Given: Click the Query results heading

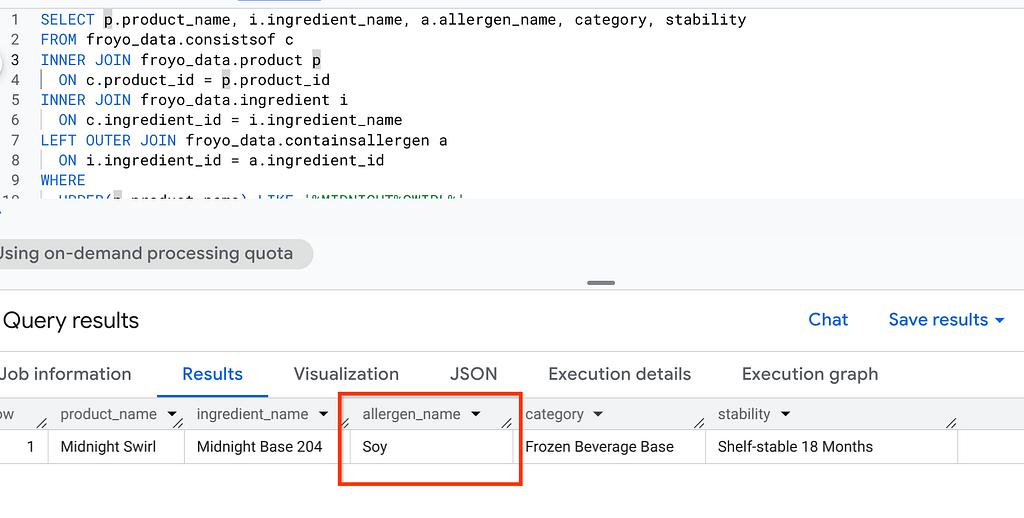Looking at the screenshot, I should point(71,321).
